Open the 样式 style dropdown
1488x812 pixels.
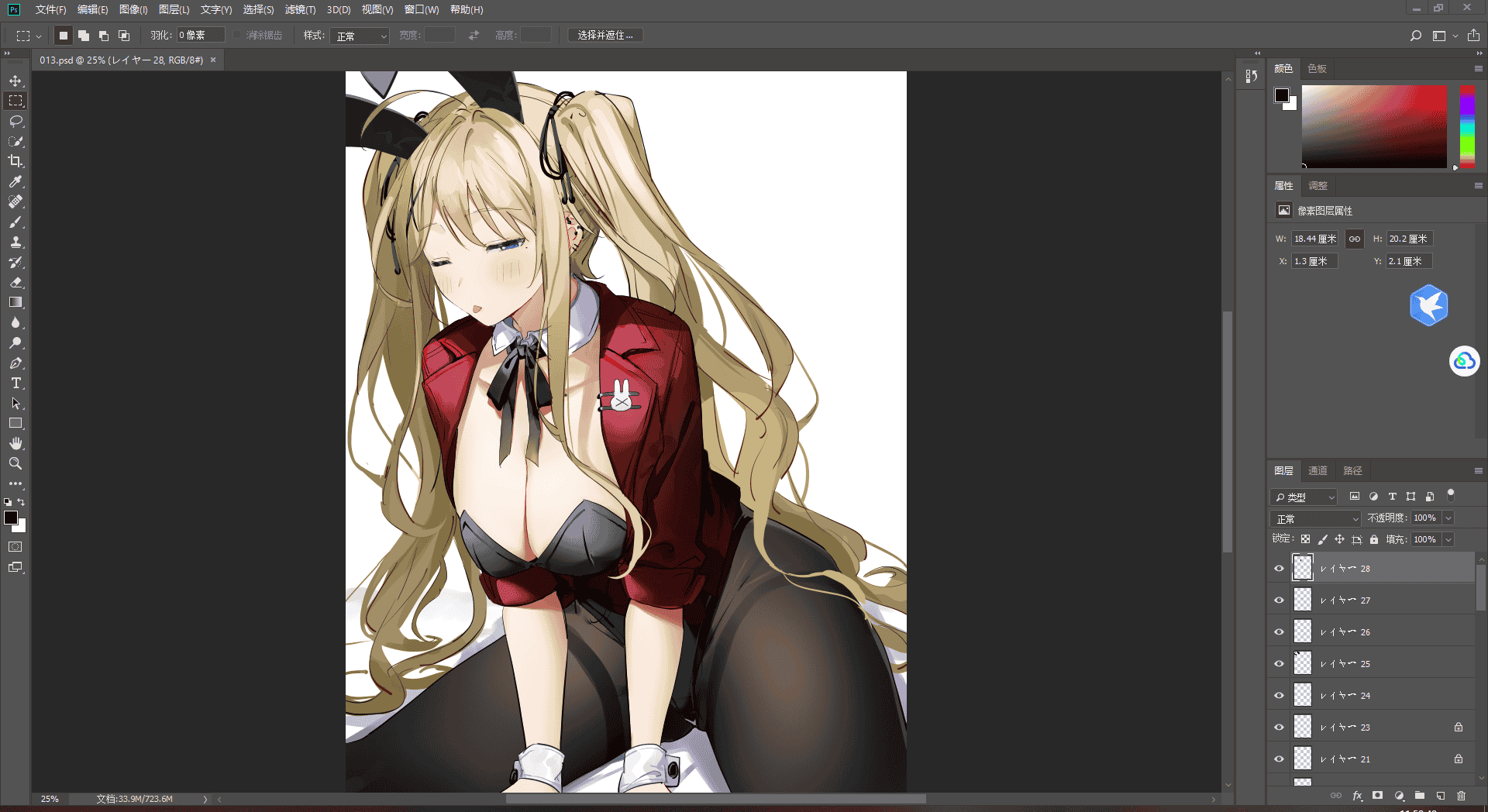[x=360, y=36]
